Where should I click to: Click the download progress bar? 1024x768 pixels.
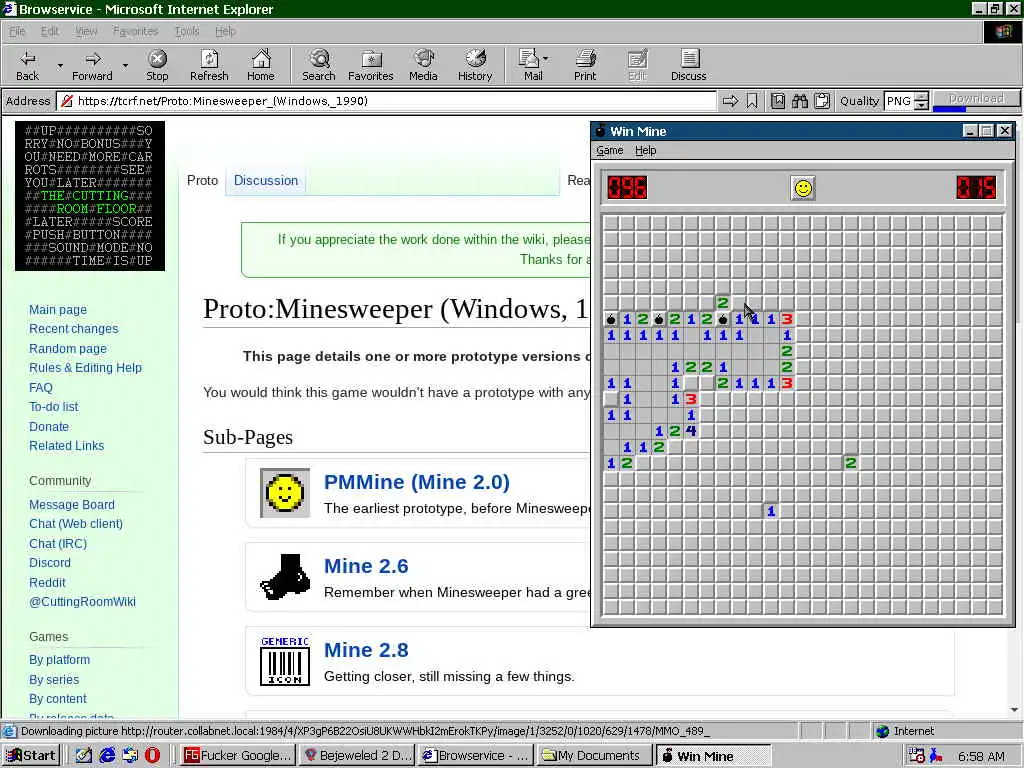(x=976, y=108)
